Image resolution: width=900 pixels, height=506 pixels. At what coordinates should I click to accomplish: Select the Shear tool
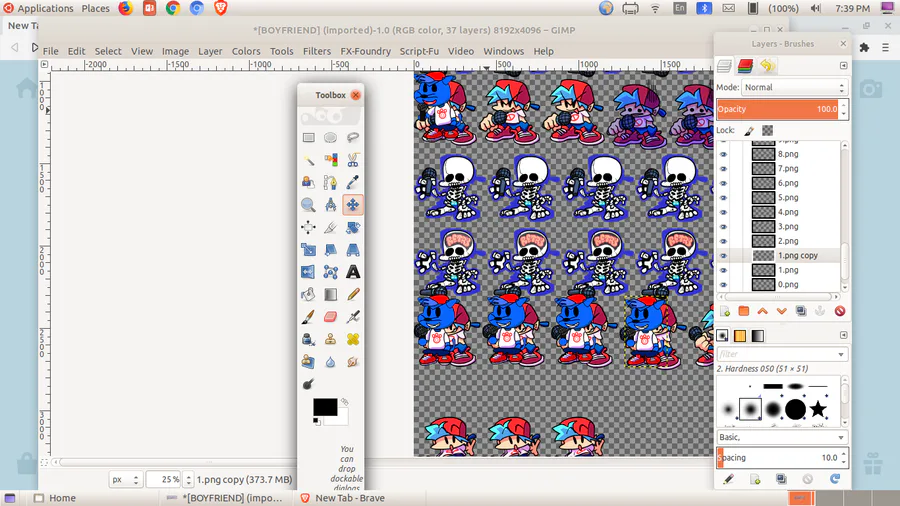(330, 250)
